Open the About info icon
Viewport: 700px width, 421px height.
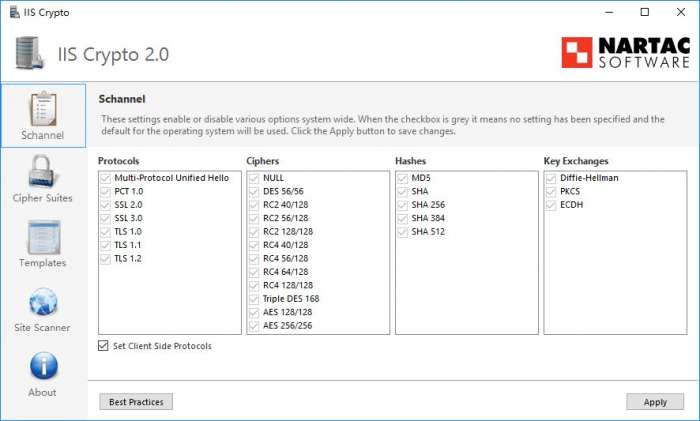pos(43,367)
